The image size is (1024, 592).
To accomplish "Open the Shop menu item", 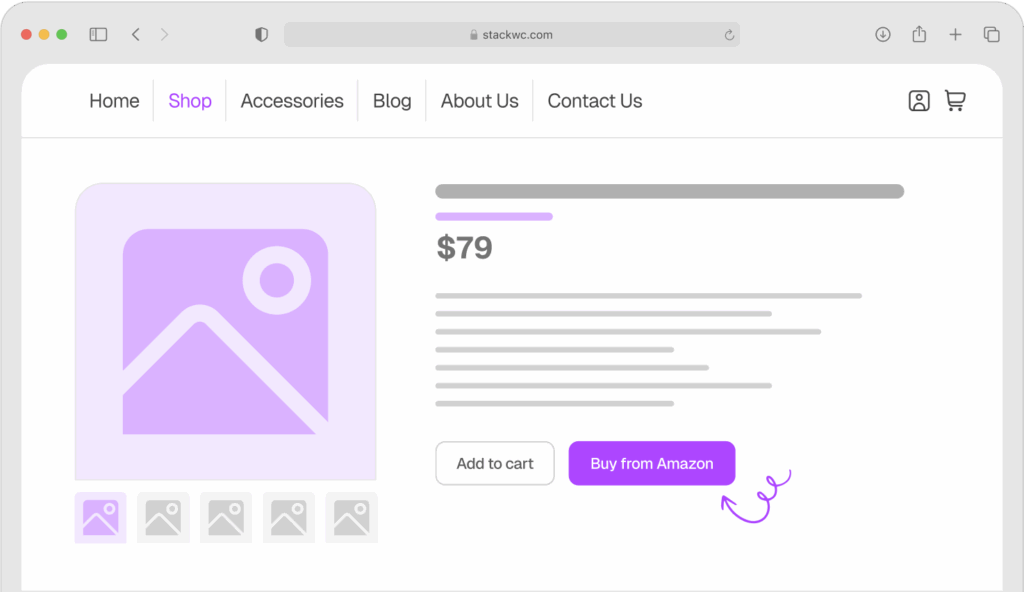I will [x=188, y=100].
